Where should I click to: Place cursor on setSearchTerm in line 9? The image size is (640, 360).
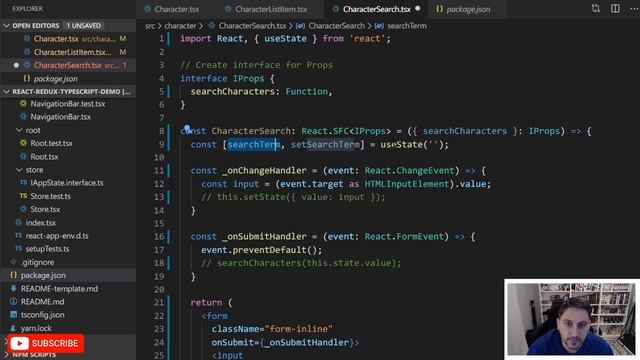[x=325, y=144]
